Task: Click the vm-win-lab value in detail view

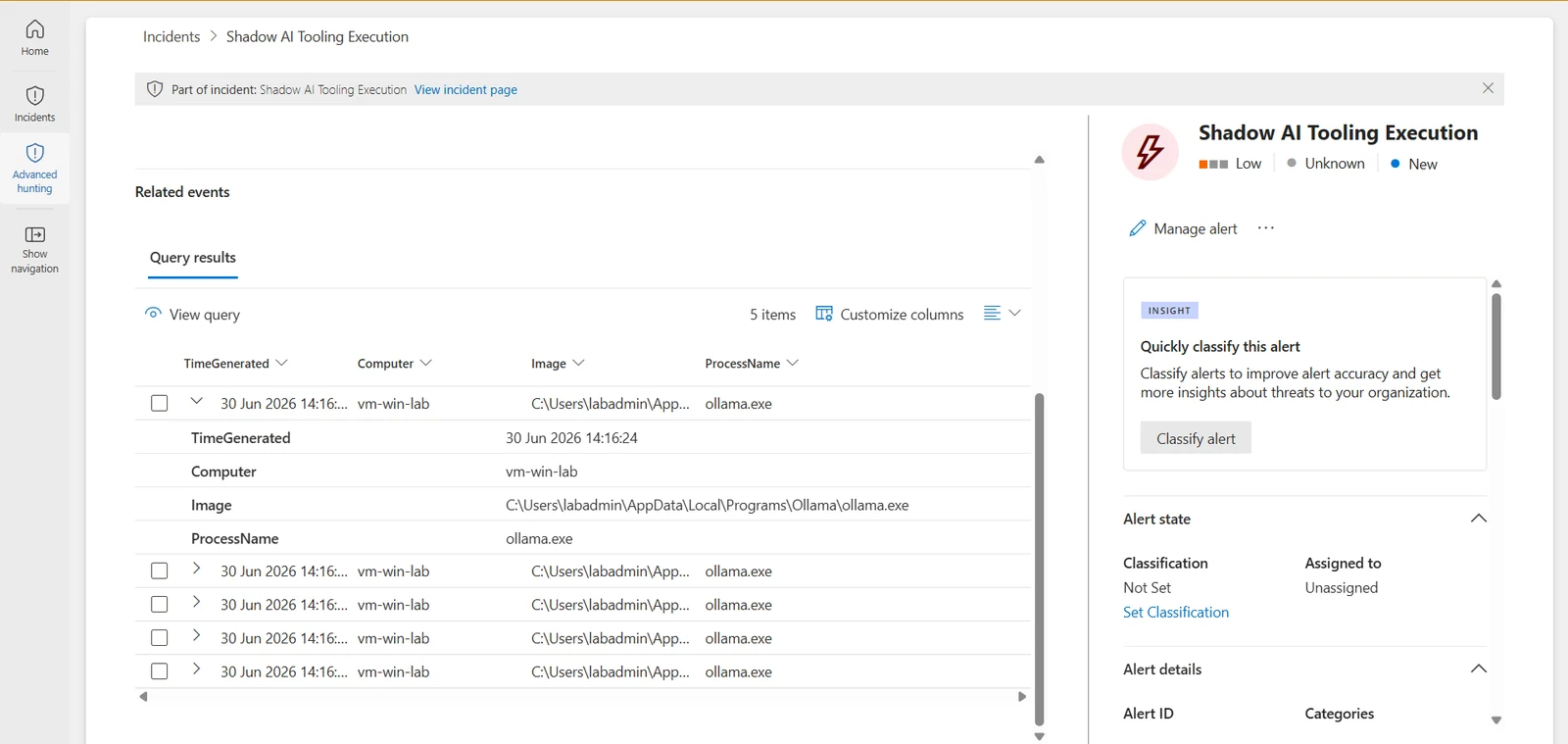Action: tap(541, 471)
